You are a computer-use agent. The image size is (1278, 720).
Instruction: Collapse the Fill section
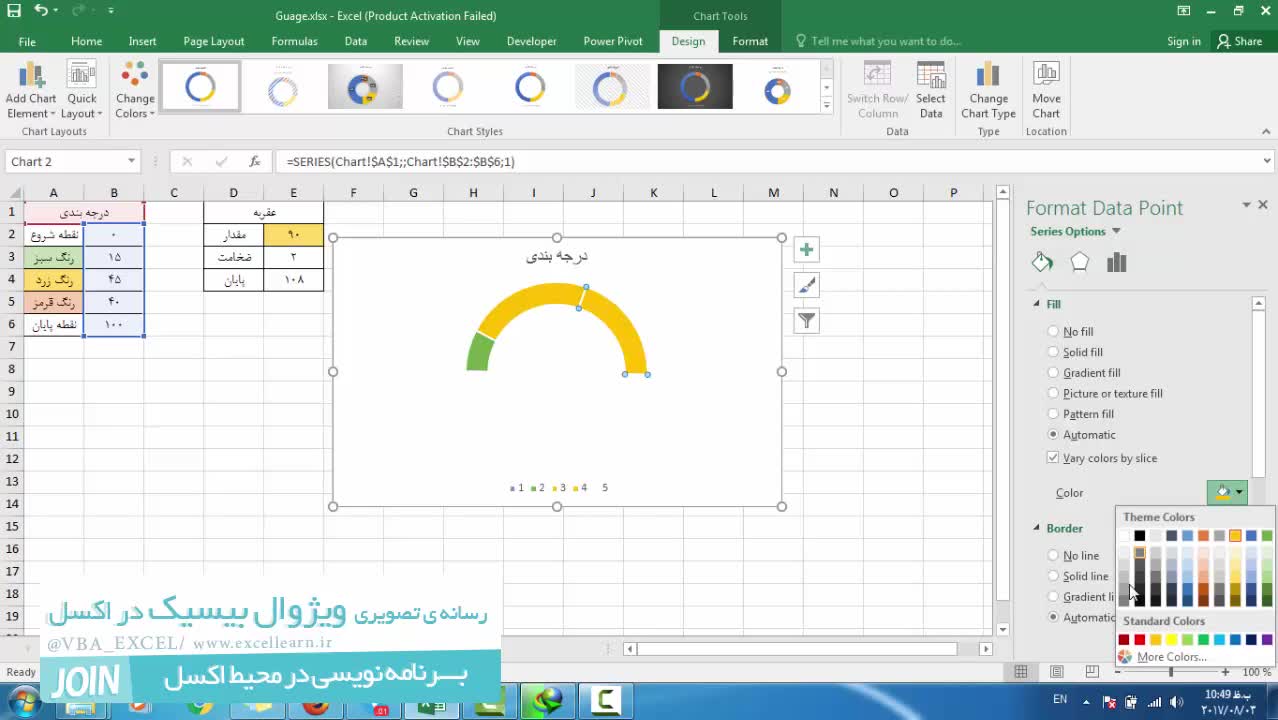pos(1037,304)
